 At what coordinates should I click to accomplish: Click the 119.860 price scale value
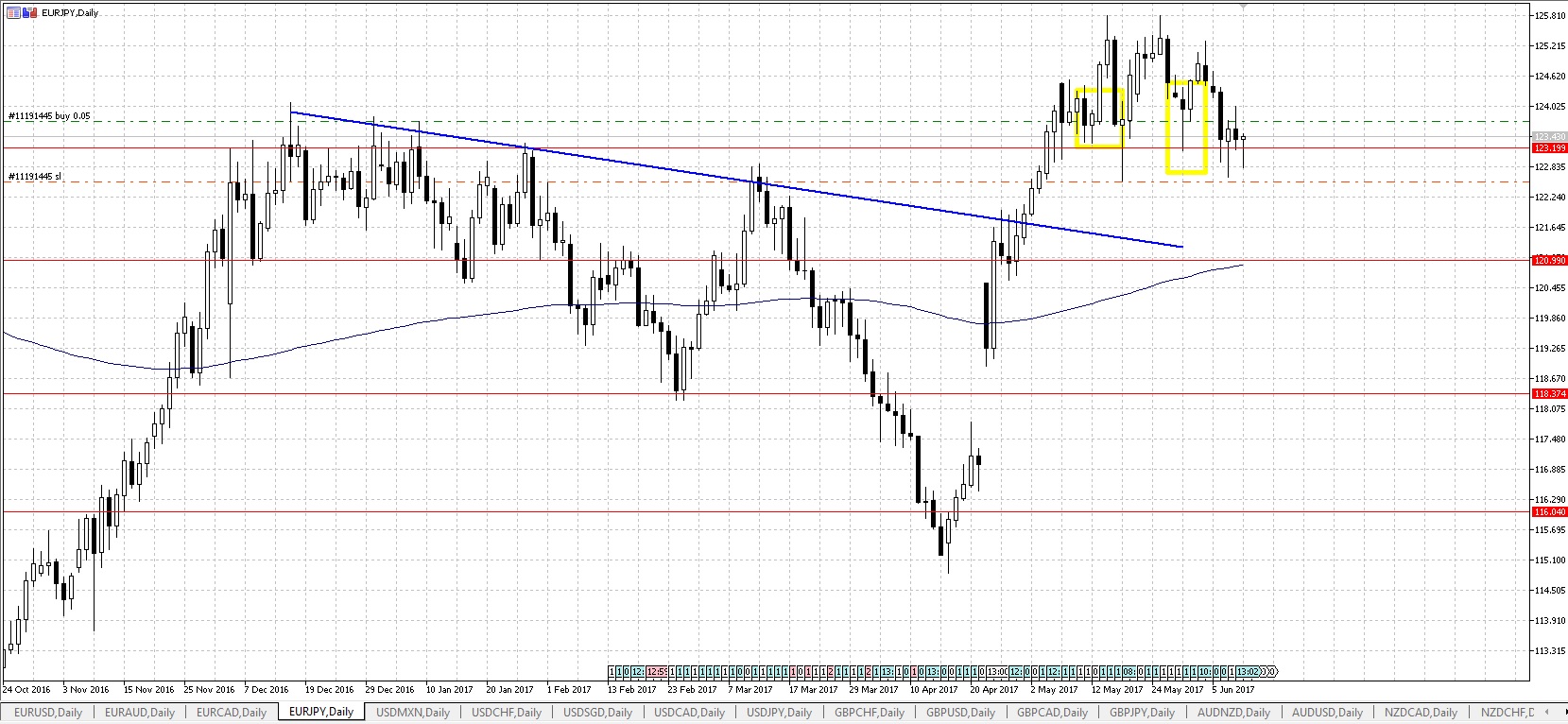pos(1551,319)
